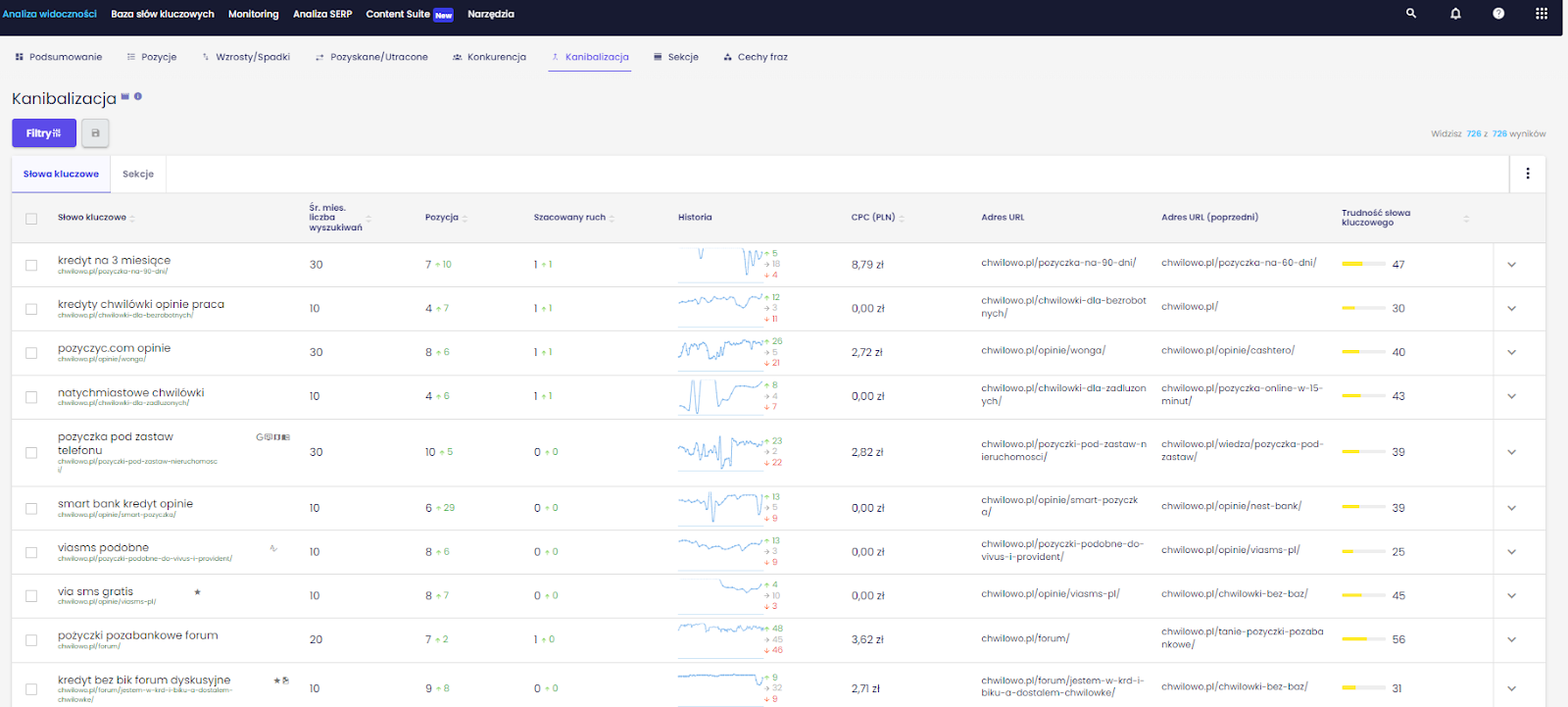
Task: Click the video icon beside Kanibalizacja heading
Action: (x=125, y=96)
